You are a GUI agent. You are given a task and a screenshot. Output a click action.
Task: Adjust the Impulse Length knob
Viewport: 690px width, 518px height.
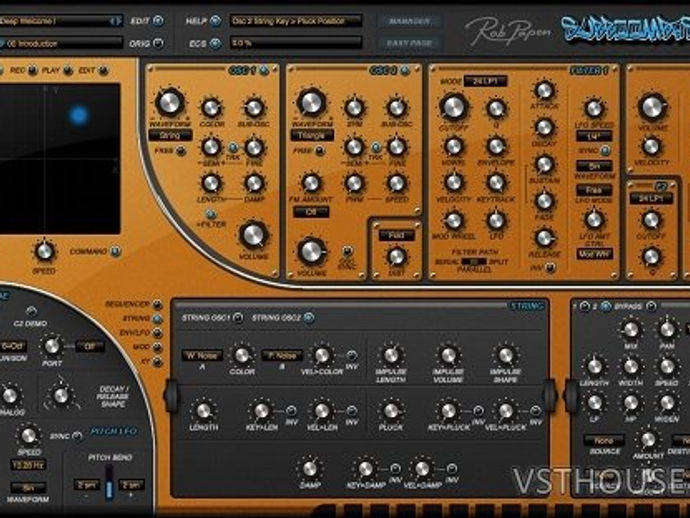point(391,355)
